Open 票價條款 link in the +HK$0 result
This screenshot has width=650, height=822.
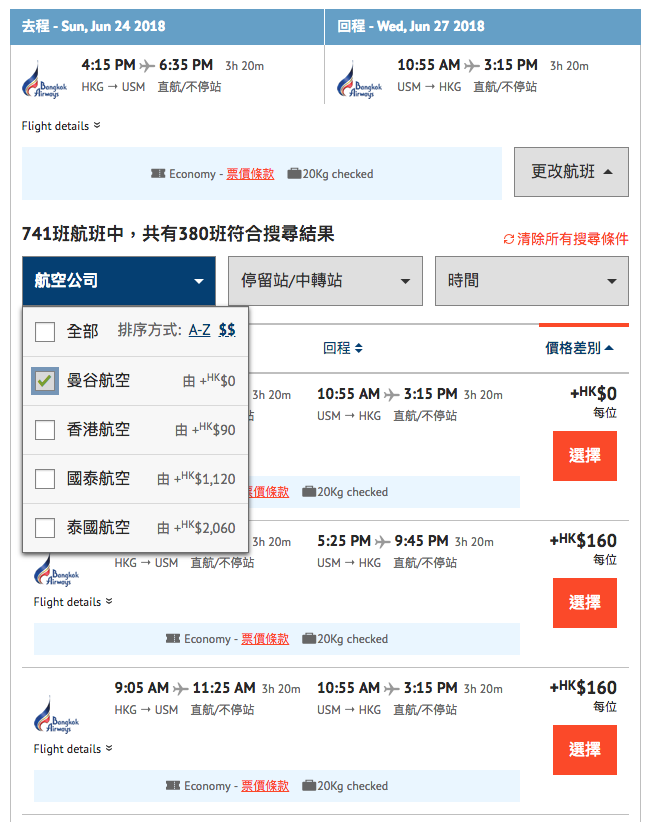click(x=268, y=492)
